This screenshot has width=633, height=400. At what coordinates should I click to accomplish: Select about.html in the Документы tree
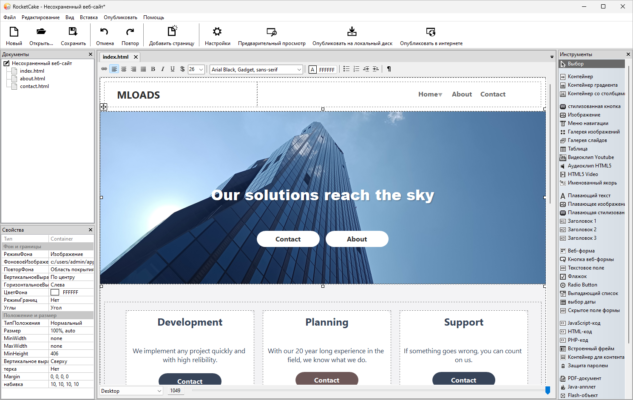(32, 79)
